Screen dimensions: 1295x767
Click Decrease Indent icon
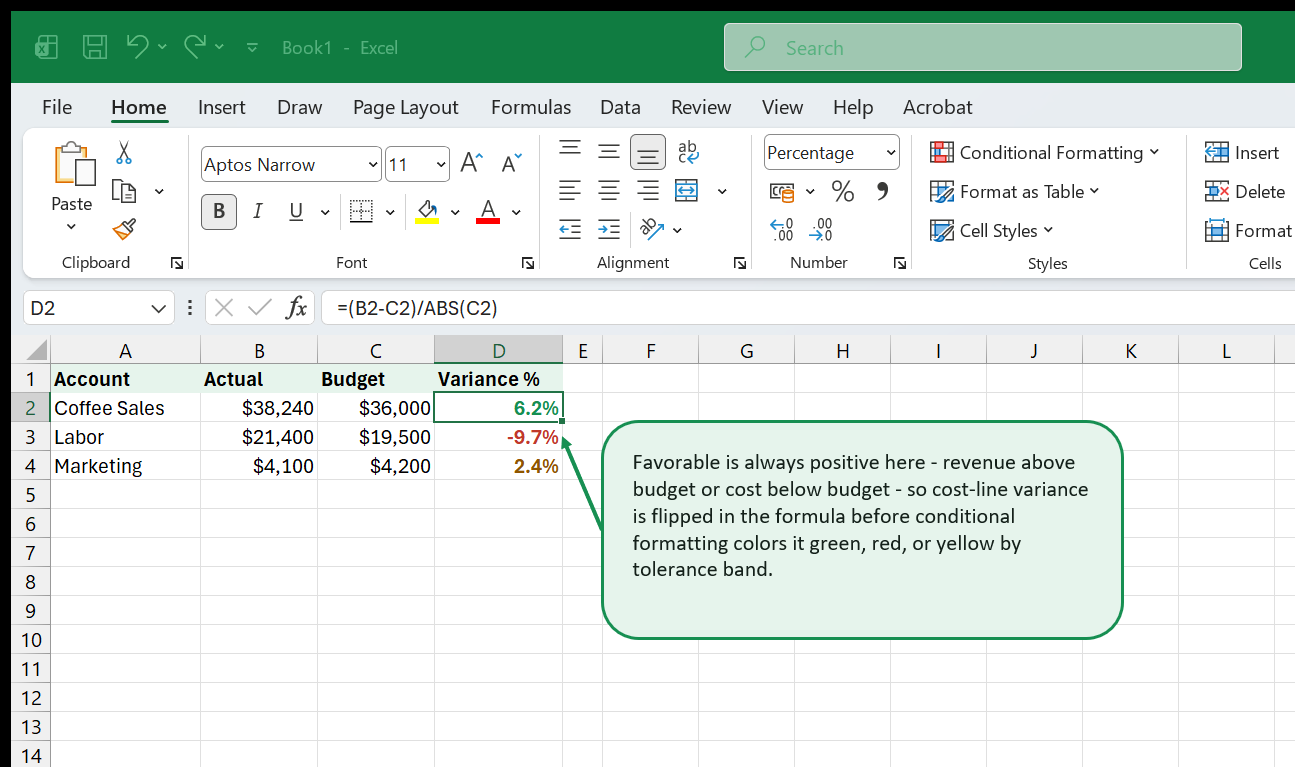coord(570,229)
